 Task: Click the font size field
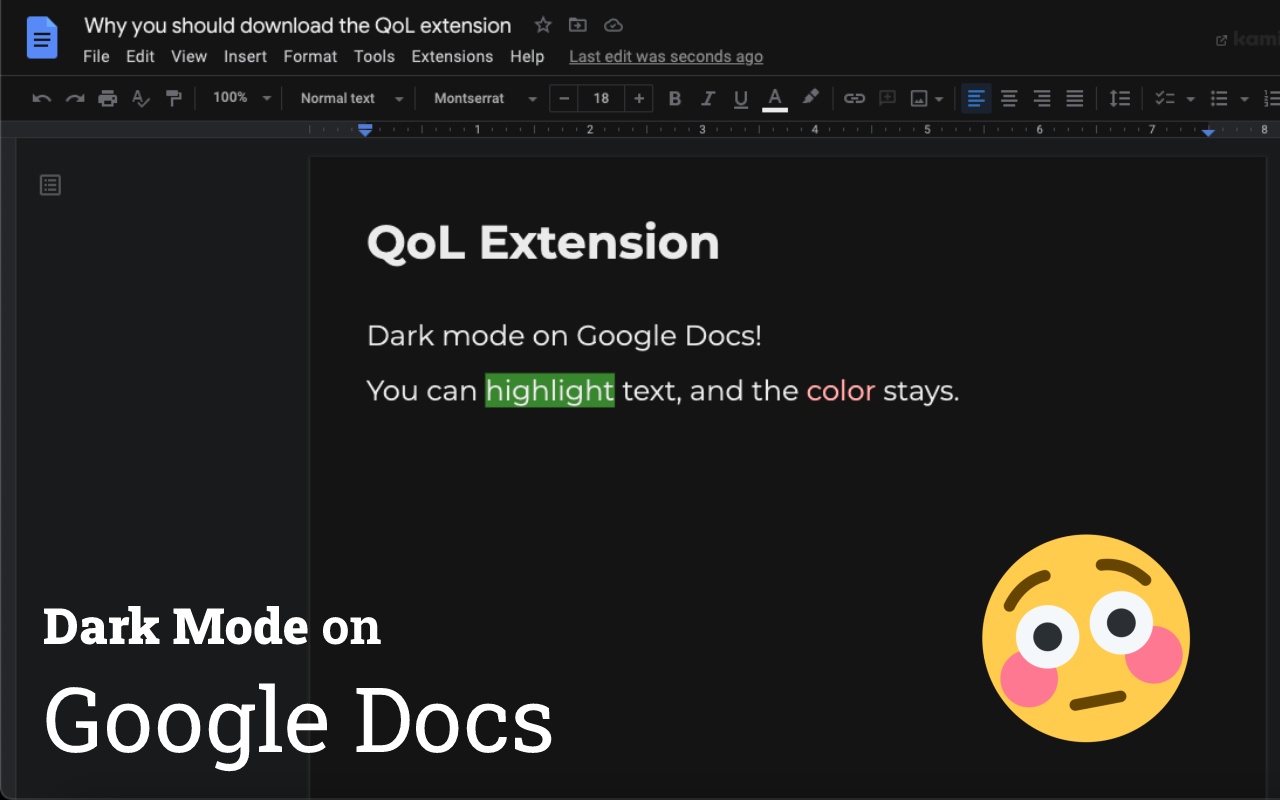point(601,98)
